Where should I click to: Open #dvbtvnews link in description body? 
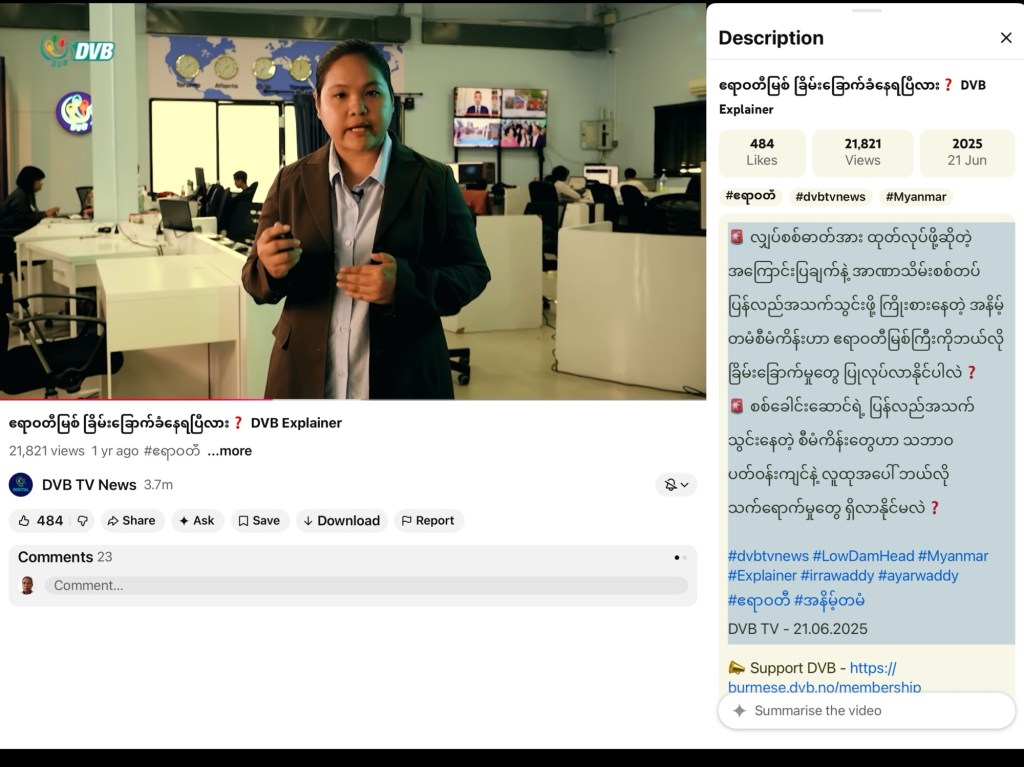click(768, 556)
